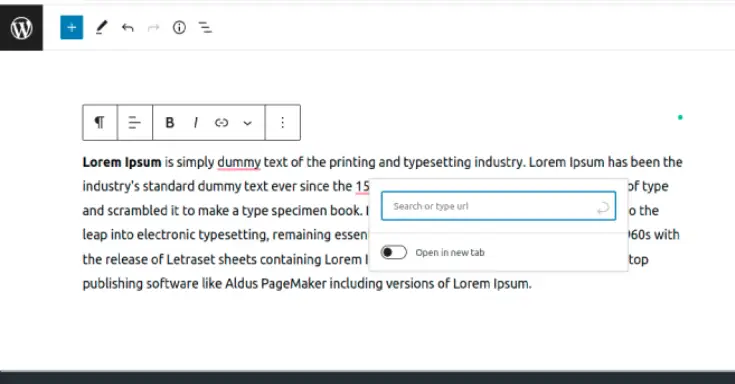Open block options three-dot menu
The width and height of the screenshot is (735, 384).
click(x=283, y=122)
